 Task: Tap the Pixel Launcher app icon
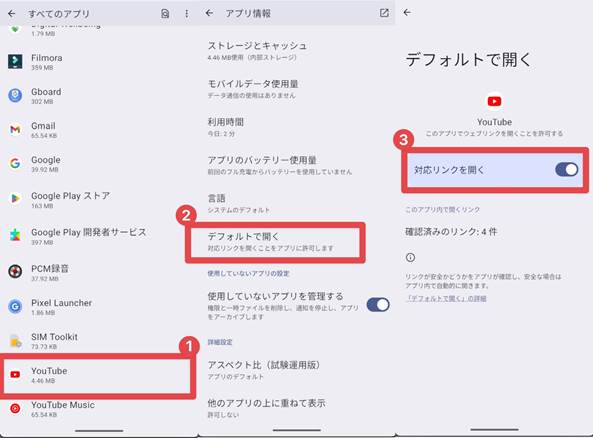[x=15, y=306]
